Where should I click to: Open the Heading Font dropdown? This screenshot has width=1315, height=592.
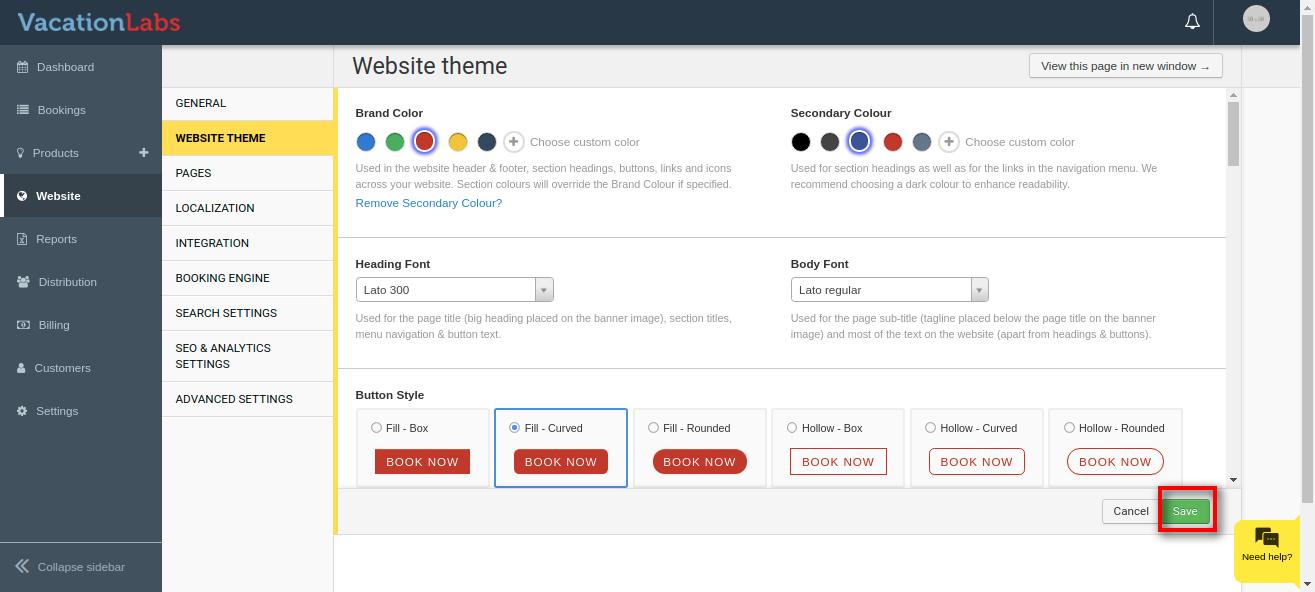click(x=454, y=290)
